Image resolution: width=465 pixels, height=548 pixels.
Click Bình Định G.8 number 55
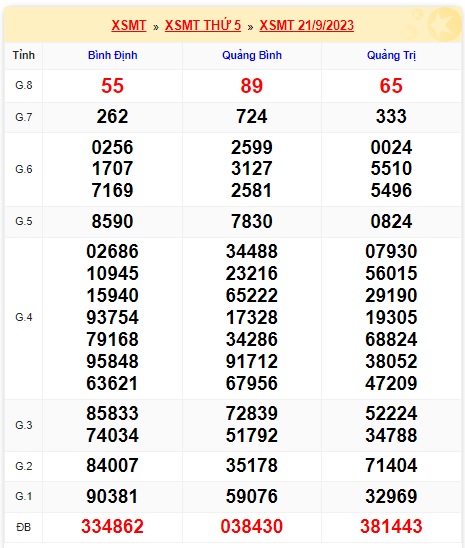click(112, 86)
